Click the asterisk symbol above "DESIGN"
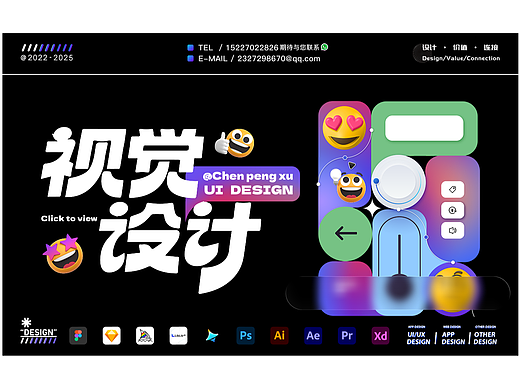The height and width of the screenshot is (390, 520). [x=26, y=322]
